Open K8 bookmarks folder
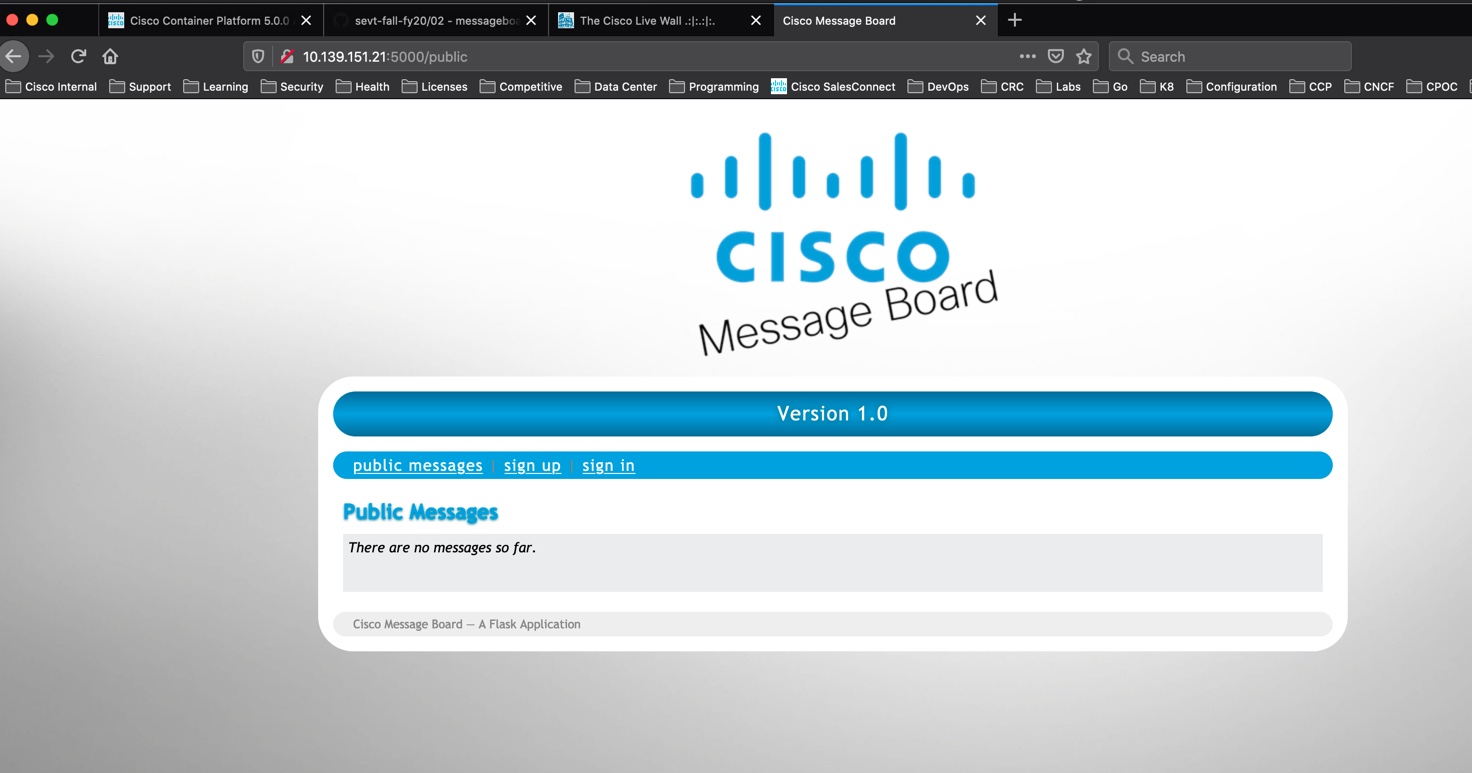 pos(1156,87)
